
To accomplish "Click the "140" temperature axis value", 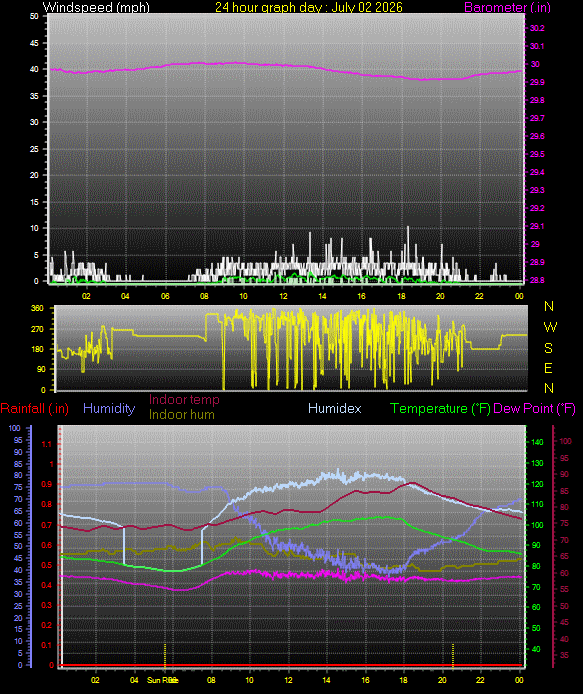I will (x=537, y=442).
